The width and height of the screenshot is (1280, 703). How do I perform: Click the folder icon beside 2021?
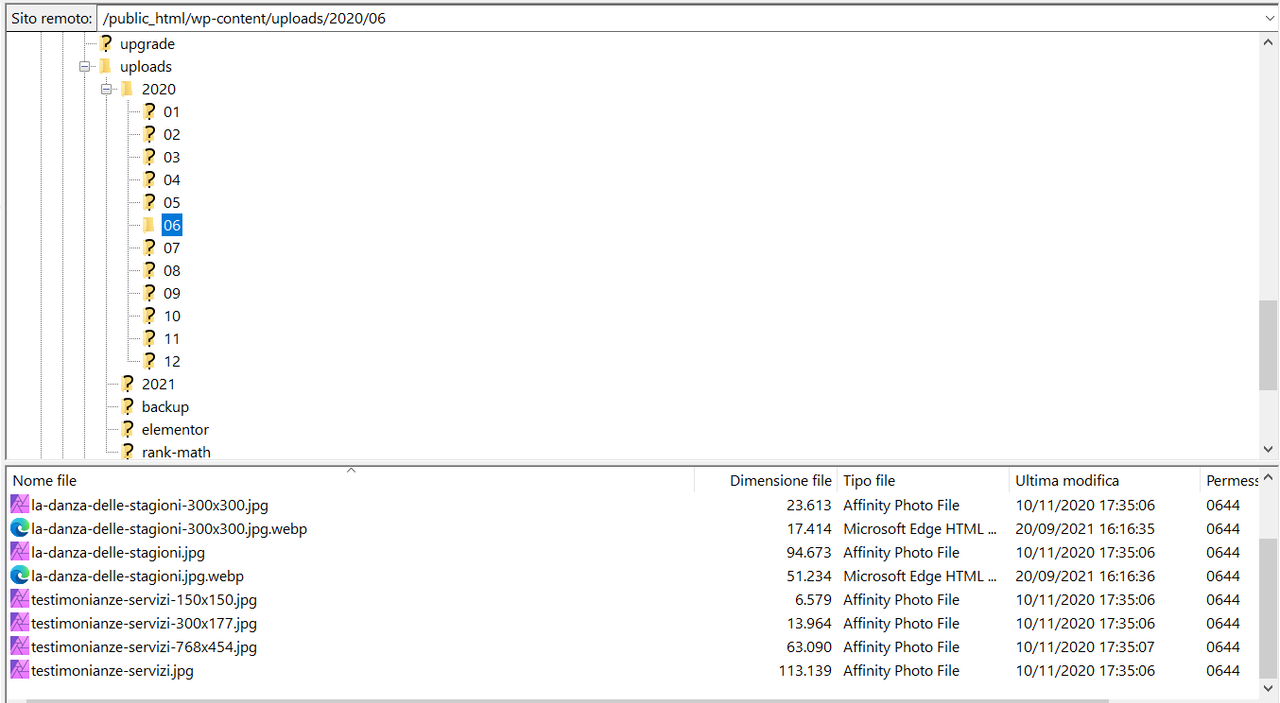point(127,384)
